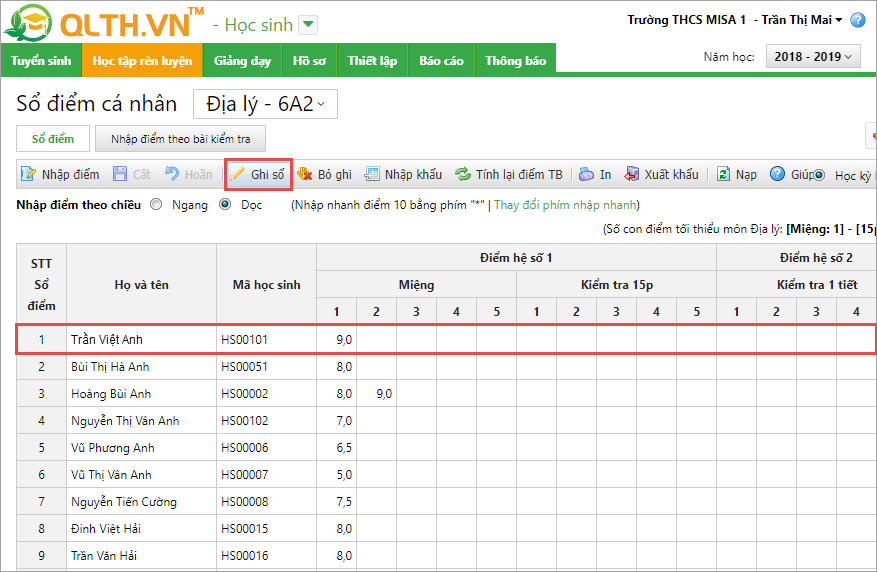
Task: Open help via the blue question mark icon
Action: click(x=777, y=175)
